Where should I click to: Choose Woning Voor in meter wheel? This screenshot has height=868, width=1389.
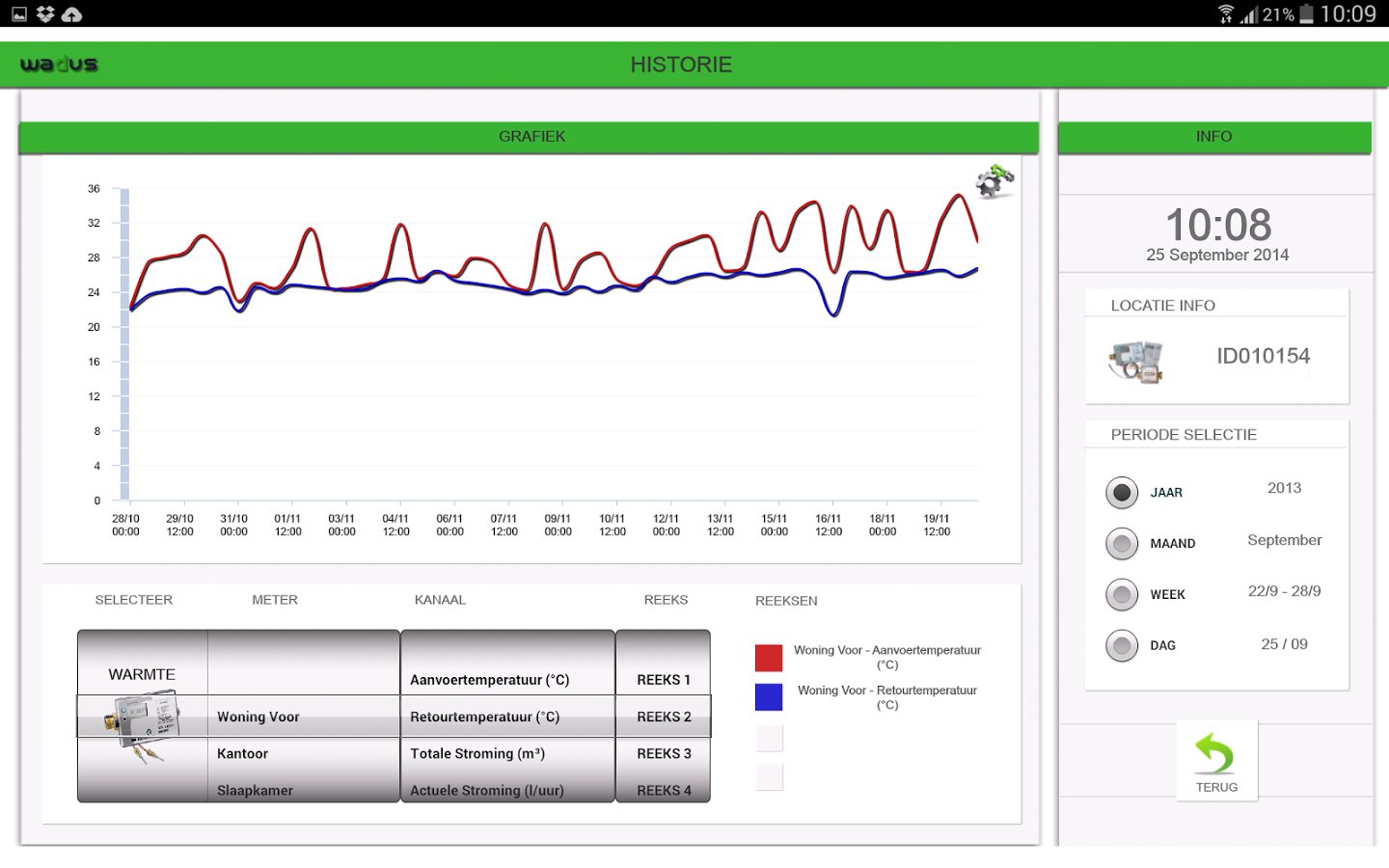click(x=259, y=717)
